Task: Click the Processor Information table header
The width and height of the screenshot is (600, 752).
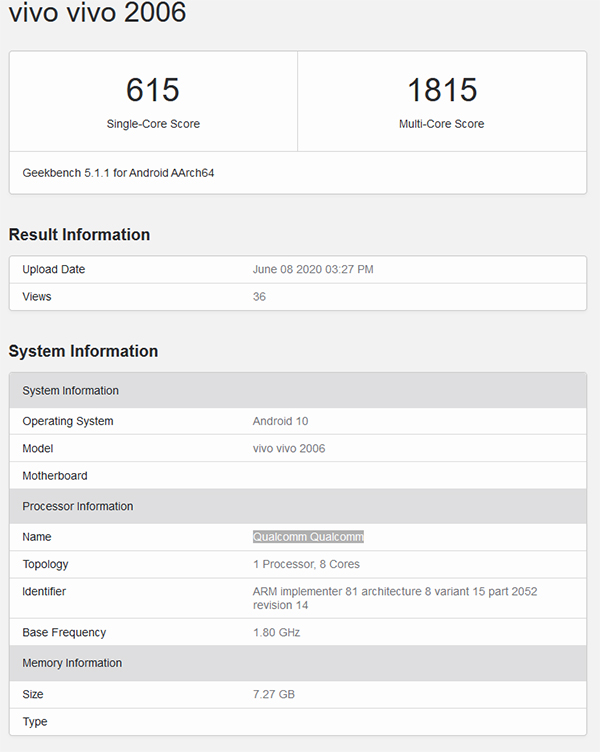Action: [77, 506]
